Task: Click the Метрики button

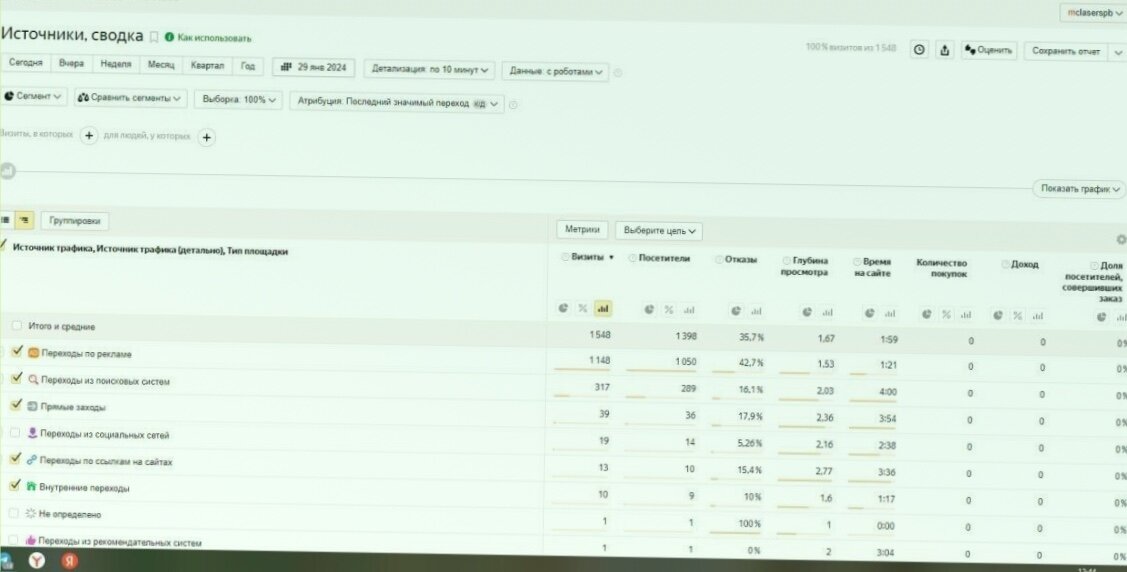Action: (582, 229)
